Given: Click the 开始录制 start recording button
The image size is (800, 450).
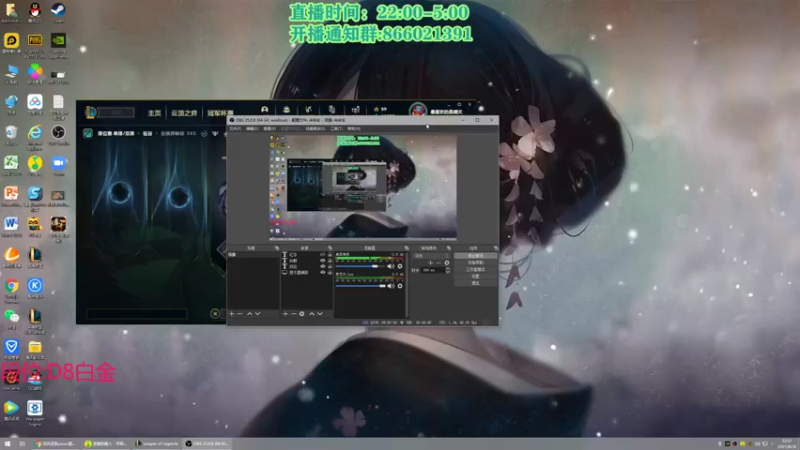Looking at the screenshot, I should pos(475,262).
